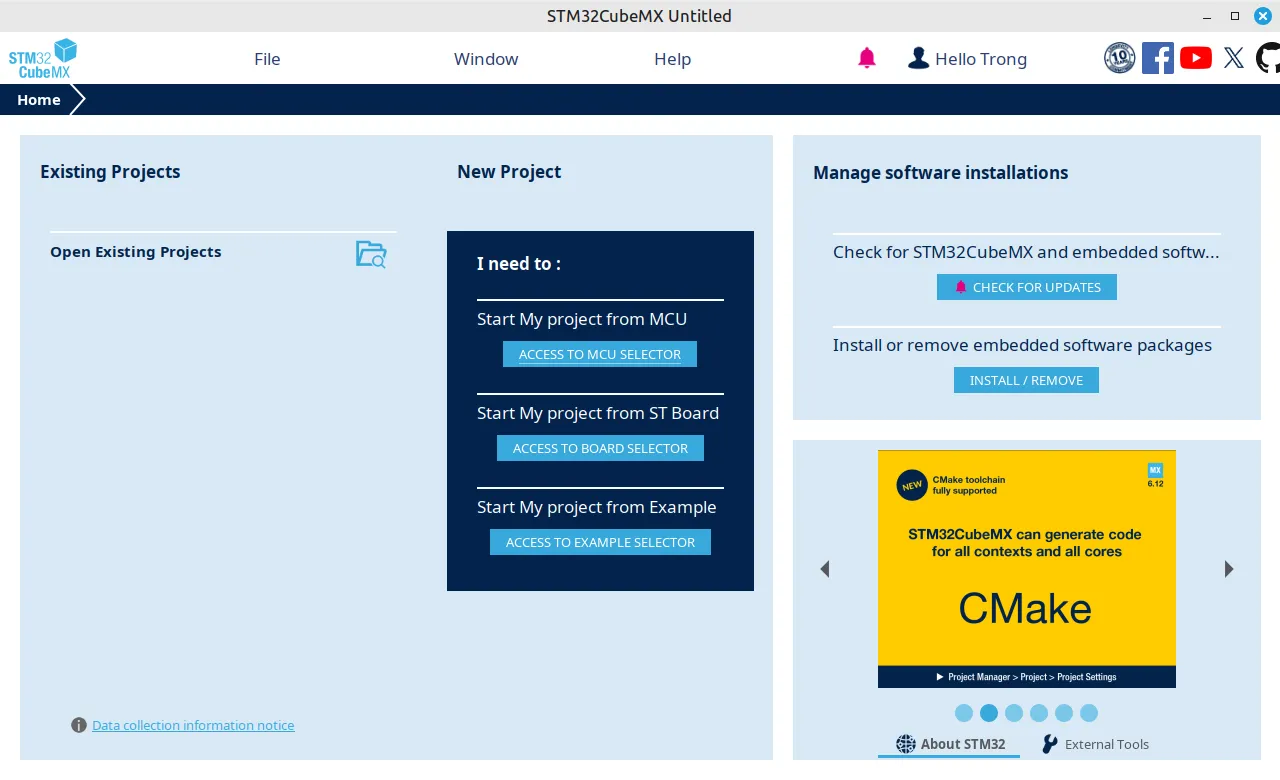Open the notification bell icon
This screenshot has width=1280, height=780.
(x=867, y=59)
